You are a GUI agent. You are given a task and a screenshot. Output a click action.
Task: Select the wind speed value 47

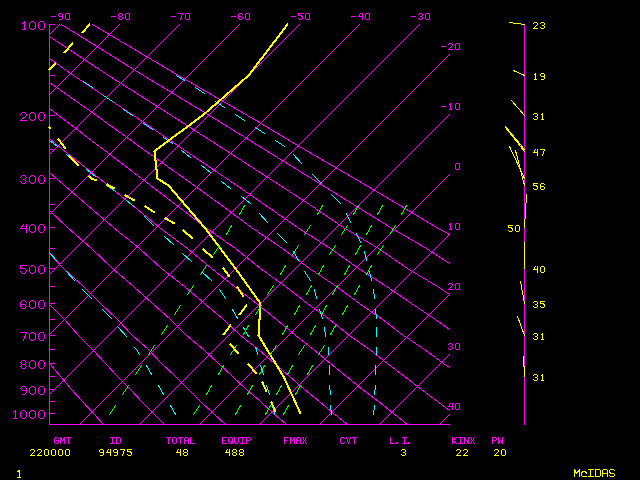pos(538,153)
